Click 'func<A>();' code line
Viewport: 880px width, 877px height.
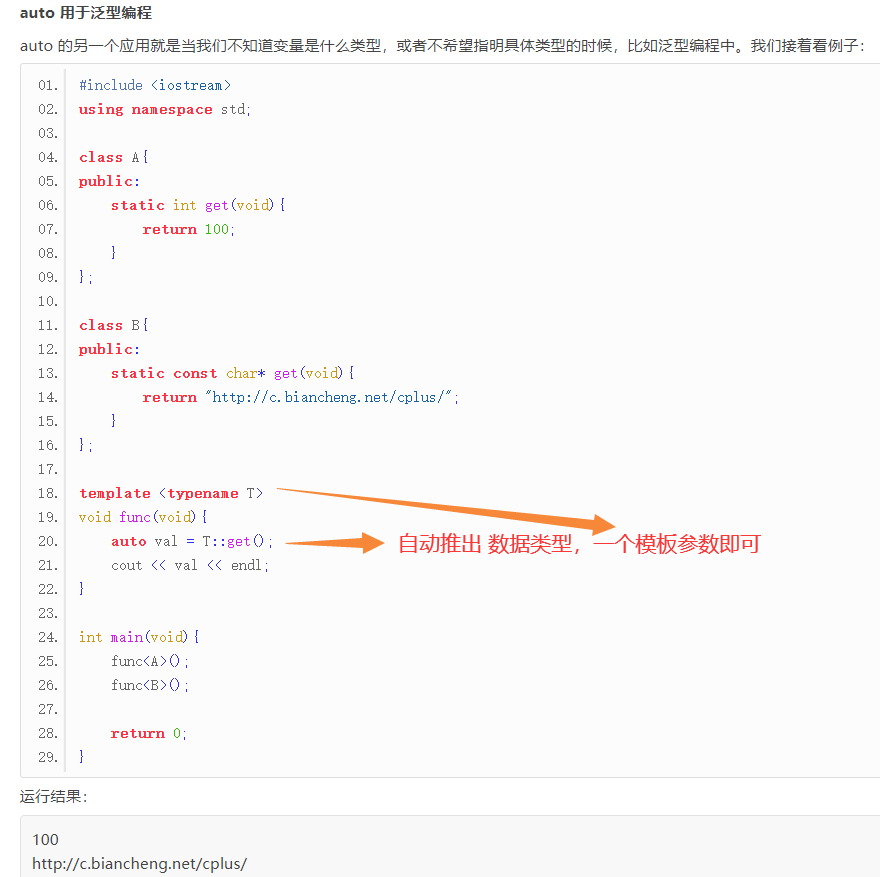150,662
